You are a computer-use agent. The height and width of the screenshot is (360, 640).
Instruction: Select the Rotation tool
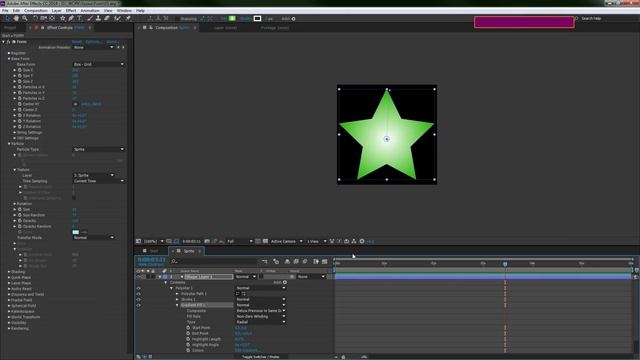pyautogui.click(x=35, y=18)
